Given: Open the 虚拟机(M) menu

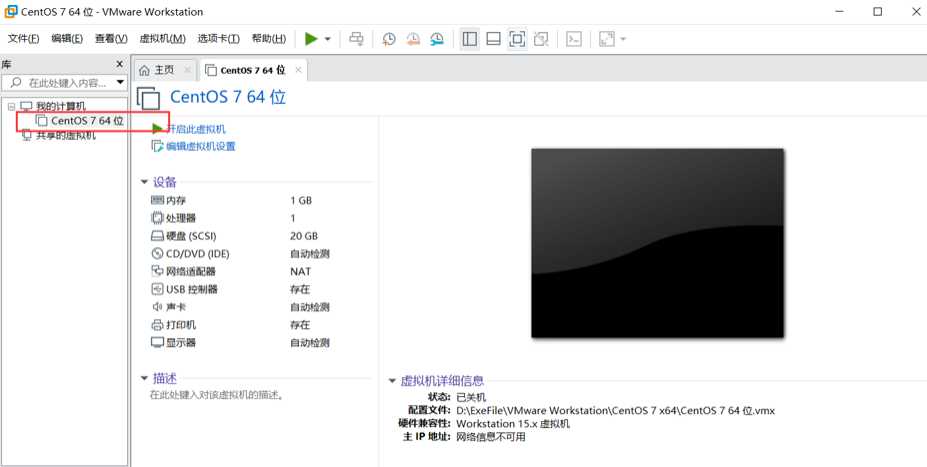Looking at the screenshot, I should (x=163, y=39).
